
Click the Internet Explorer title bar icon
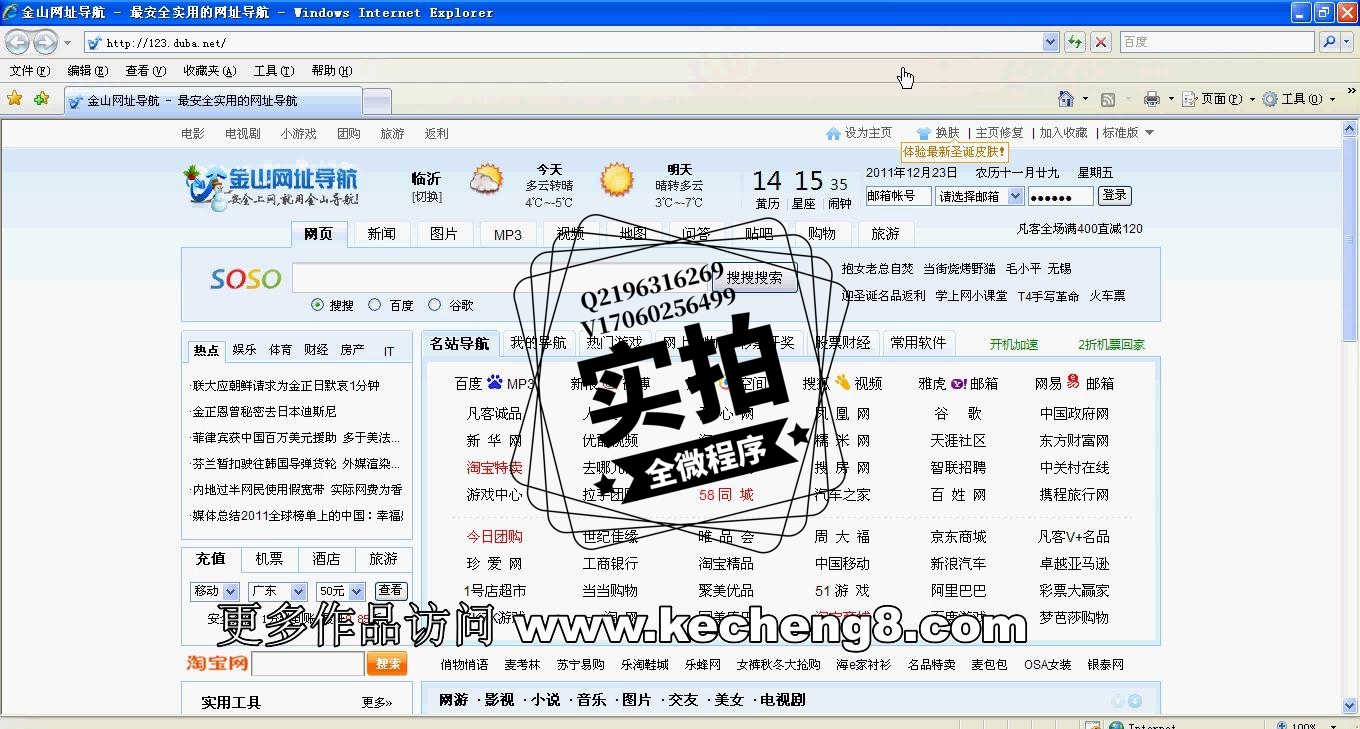[x=12, y=13]
